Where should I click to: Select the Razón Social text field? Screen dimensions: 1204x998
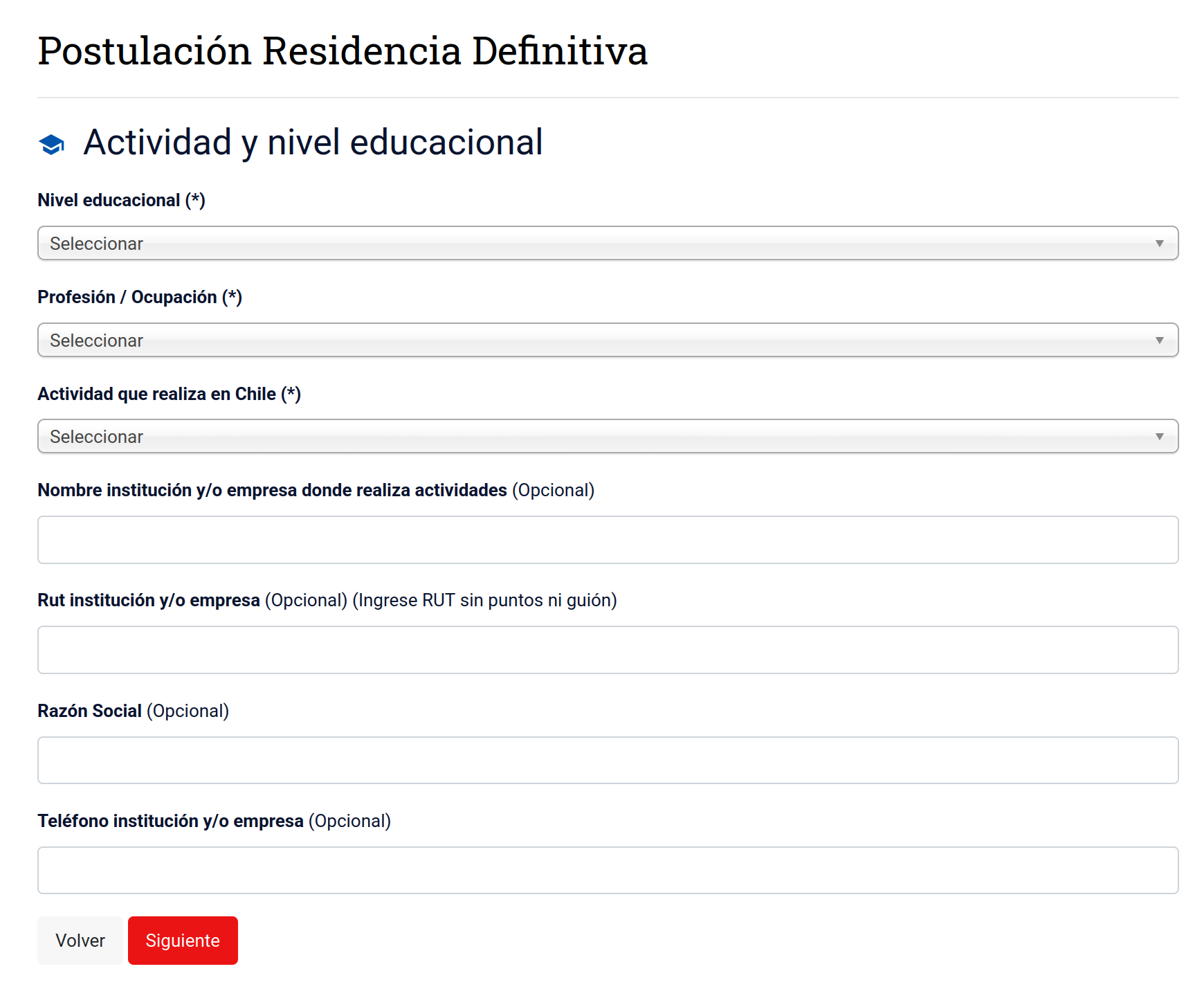(607, 760)
